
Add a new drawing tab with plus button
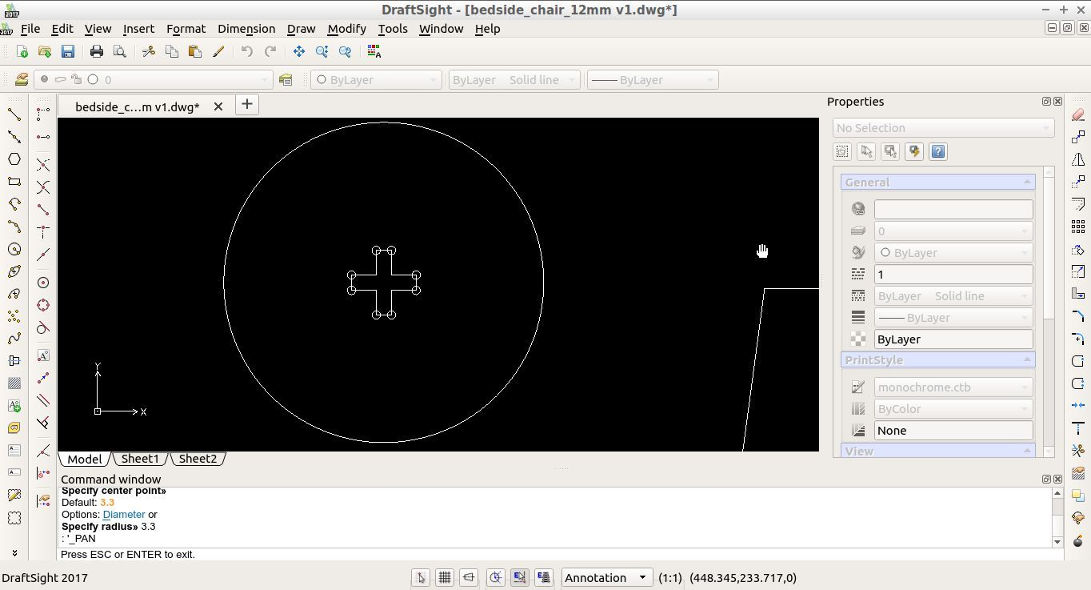(x=247, y=105)
